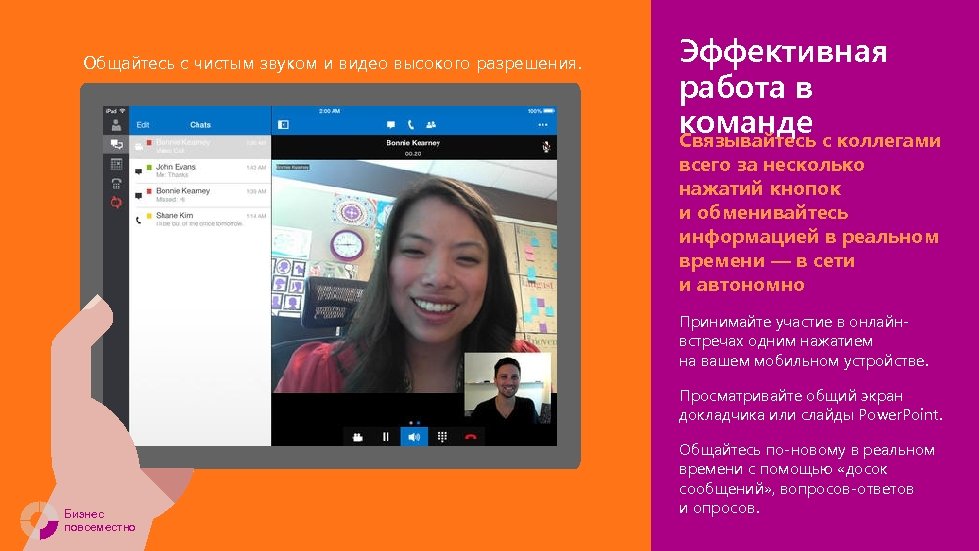The height and width of the screenshot is (551, 979).
Task: Select the Chats header title
Action: [x=200, y=125]
